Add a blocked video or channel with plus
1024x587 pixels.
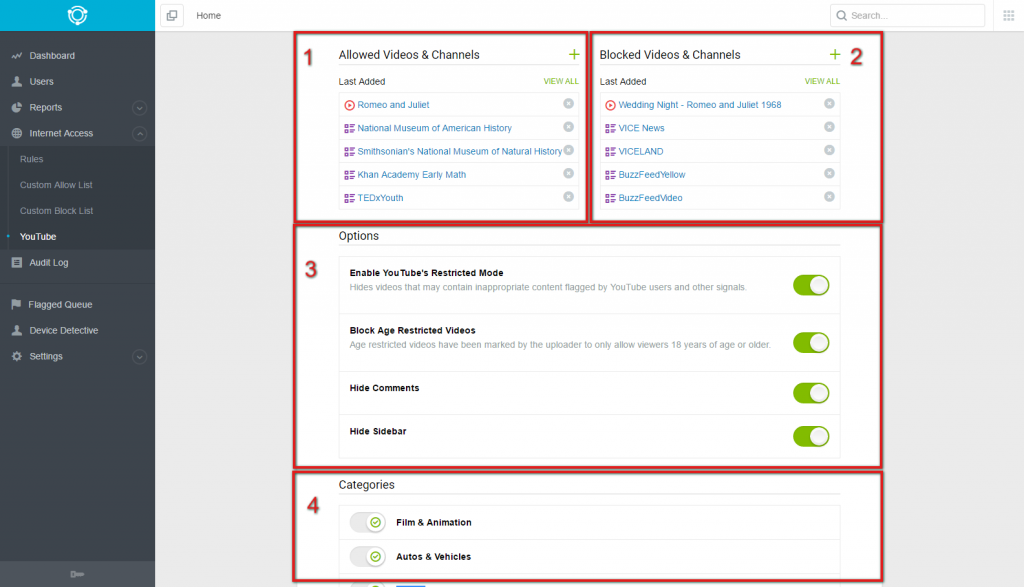[x=835, y=54]
